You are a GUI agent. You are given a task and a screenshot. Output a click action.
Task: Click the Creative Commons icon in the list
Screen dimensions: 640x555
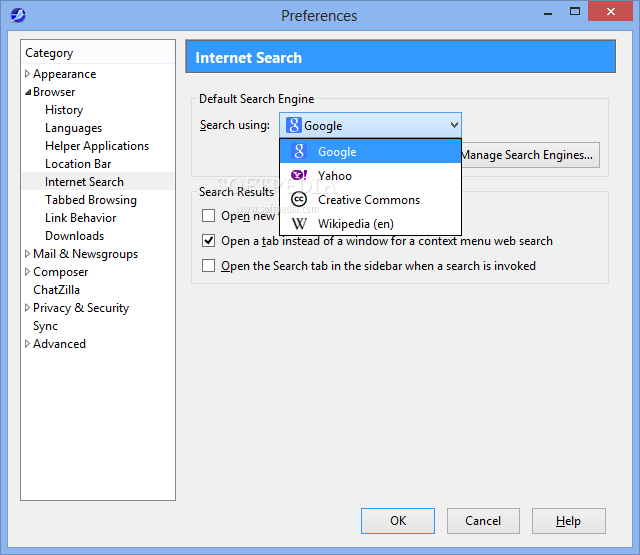click(x=299, y=199)
